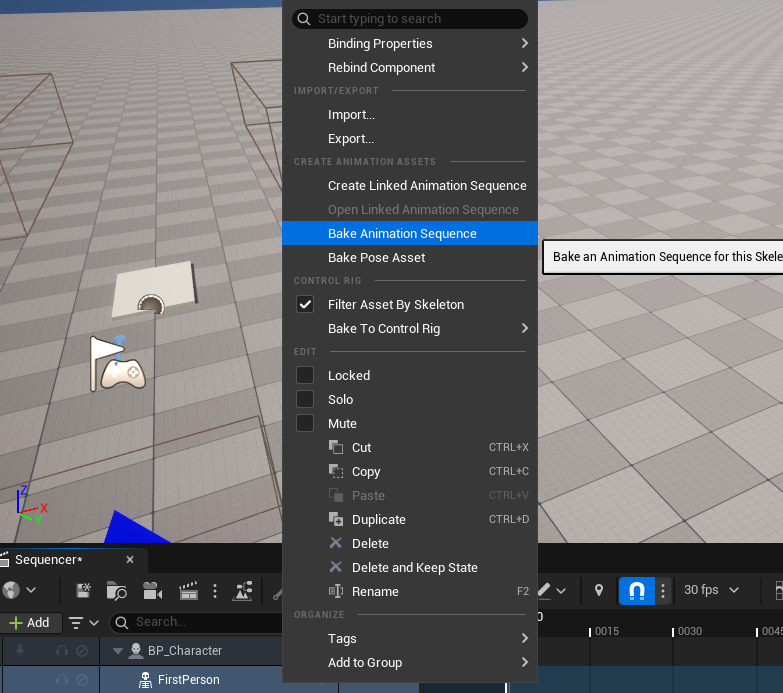Open snapping options three-dot menu
The height and width of the screenshot is (693, 783).
(663, 591)
